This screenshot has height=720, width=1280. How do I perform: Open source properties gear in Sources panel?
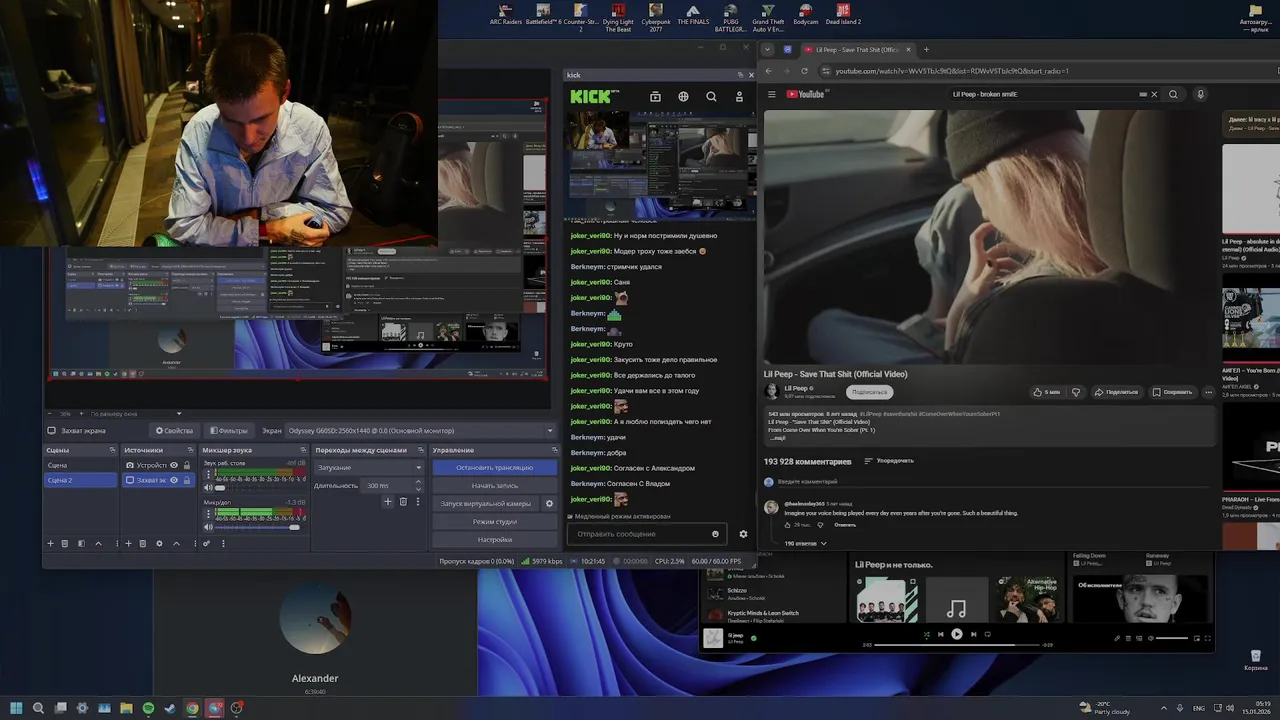159,544
